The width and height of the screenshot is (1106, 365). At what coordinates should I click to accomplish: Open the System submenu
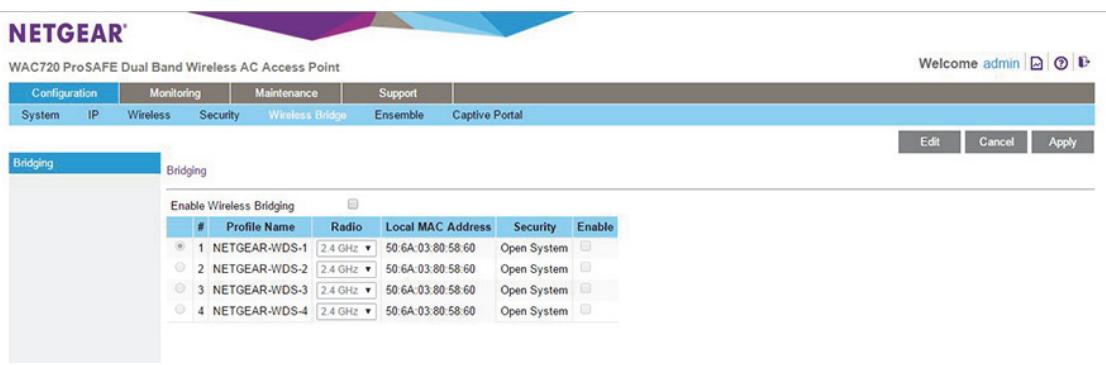pyautogui.click(x=40, y=115)
